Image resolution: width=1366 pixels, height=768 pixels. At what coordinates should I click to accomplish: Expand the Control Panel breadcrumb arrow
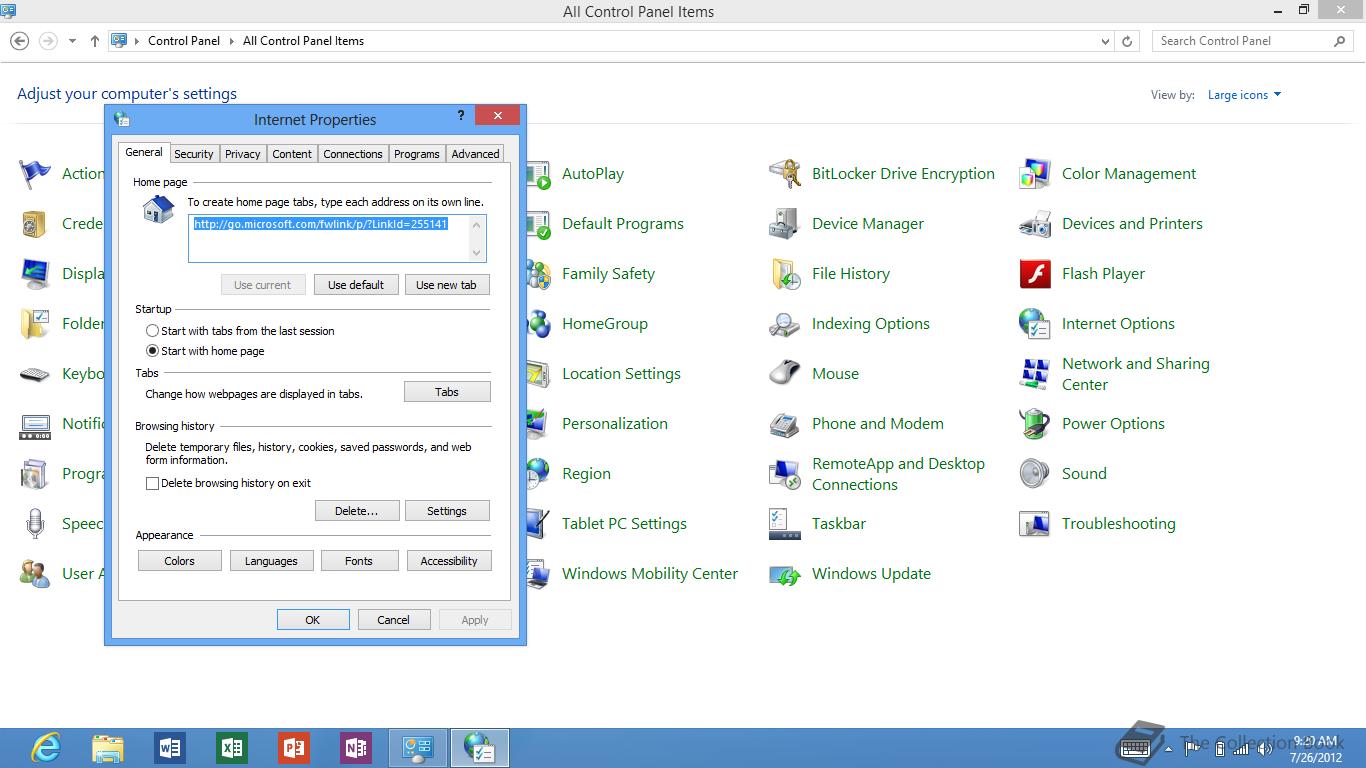click(x=231, y=41)
